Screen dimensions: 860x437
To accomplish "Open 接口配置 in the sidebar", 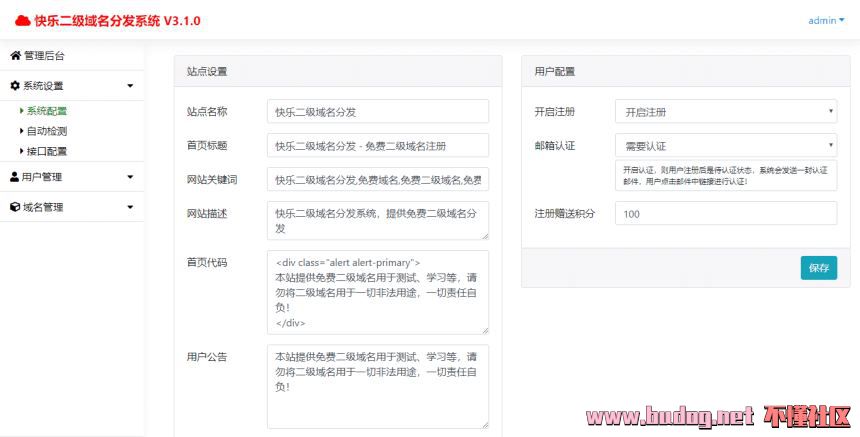I will click(46, 151).
